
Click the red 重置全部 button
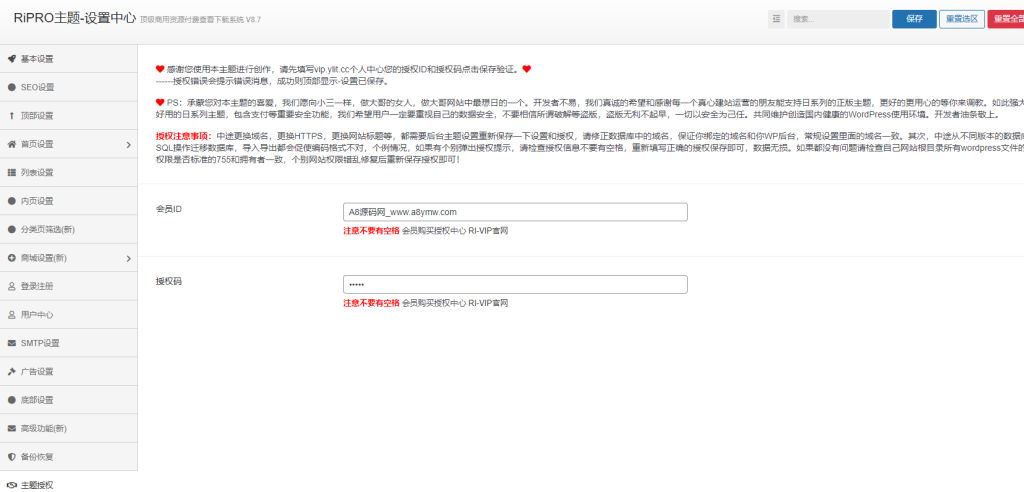pos(1006,19)
